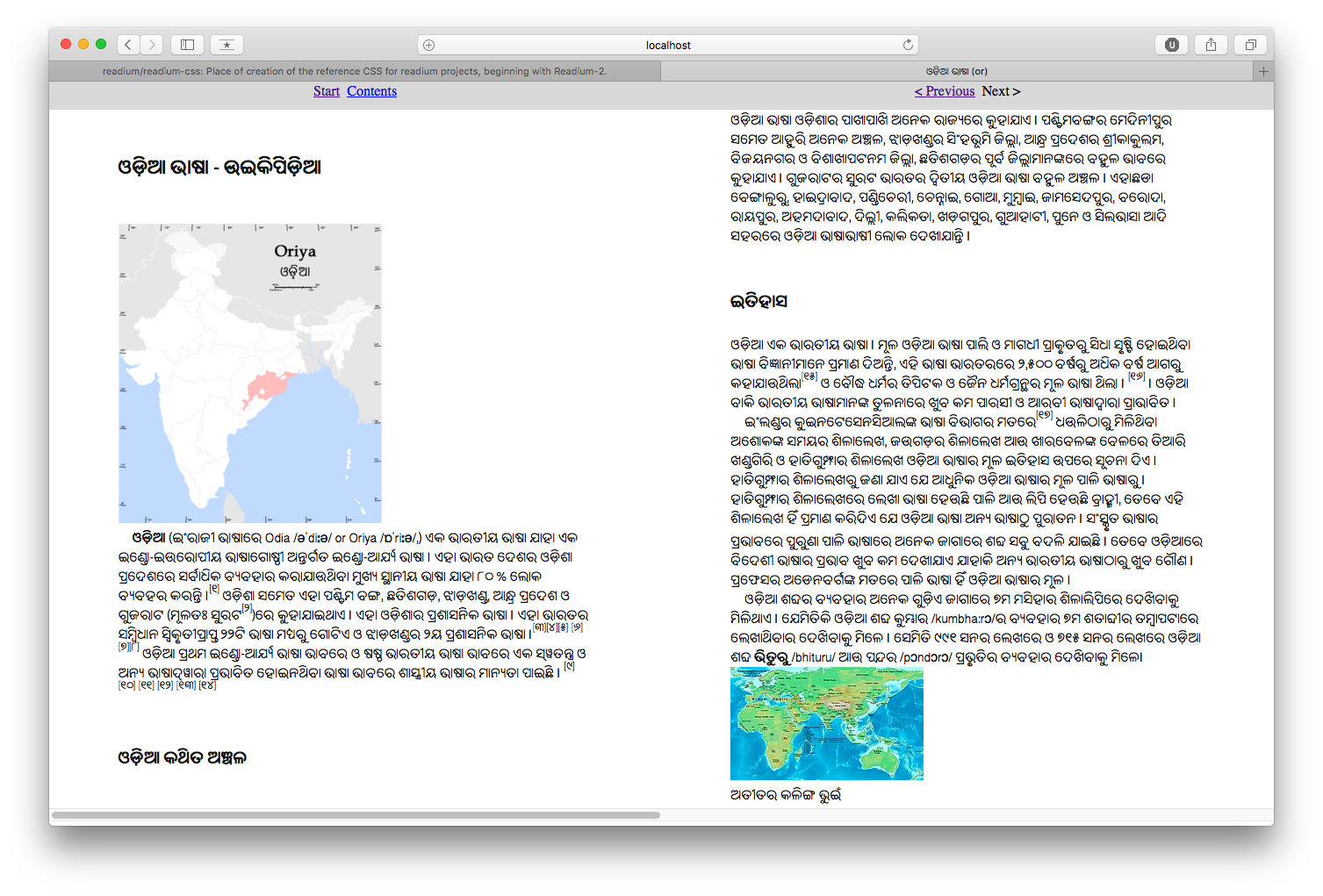Select the ଓଡ଼ିଆ ଭାଷା (or) tab

coord(956,71)
